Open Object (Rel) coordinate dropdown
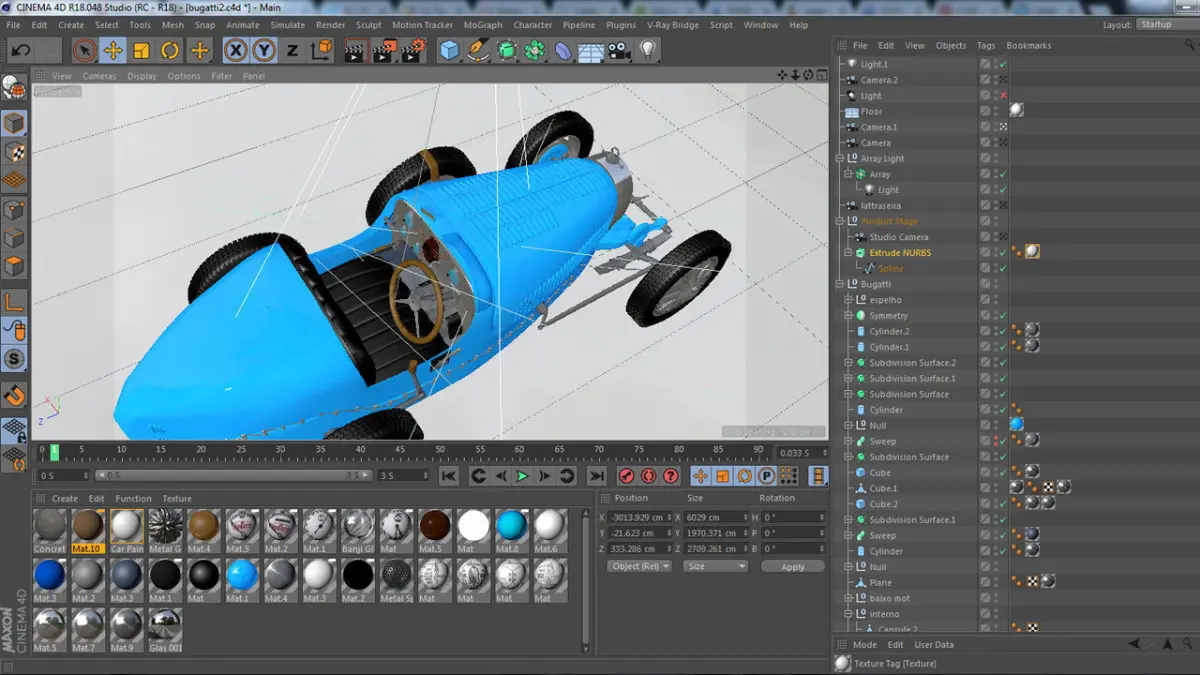The height and width of the screenshot is (675, 1200). click(x=639, y=566)
